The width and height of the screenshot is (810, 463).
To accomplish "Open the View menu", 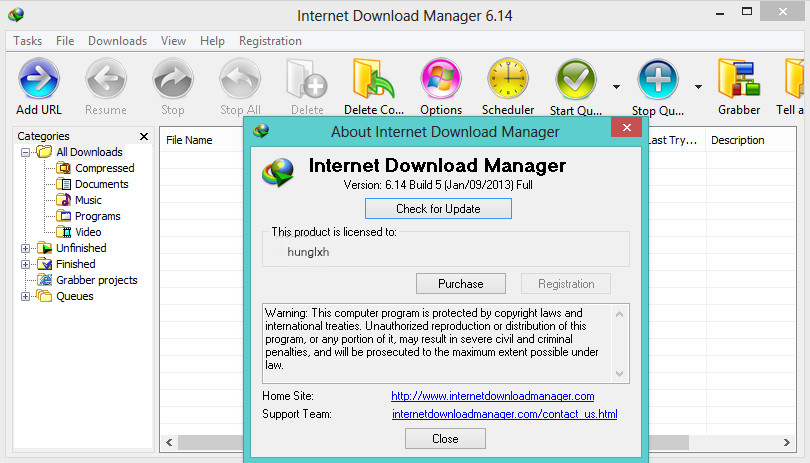I will point(173,41).
